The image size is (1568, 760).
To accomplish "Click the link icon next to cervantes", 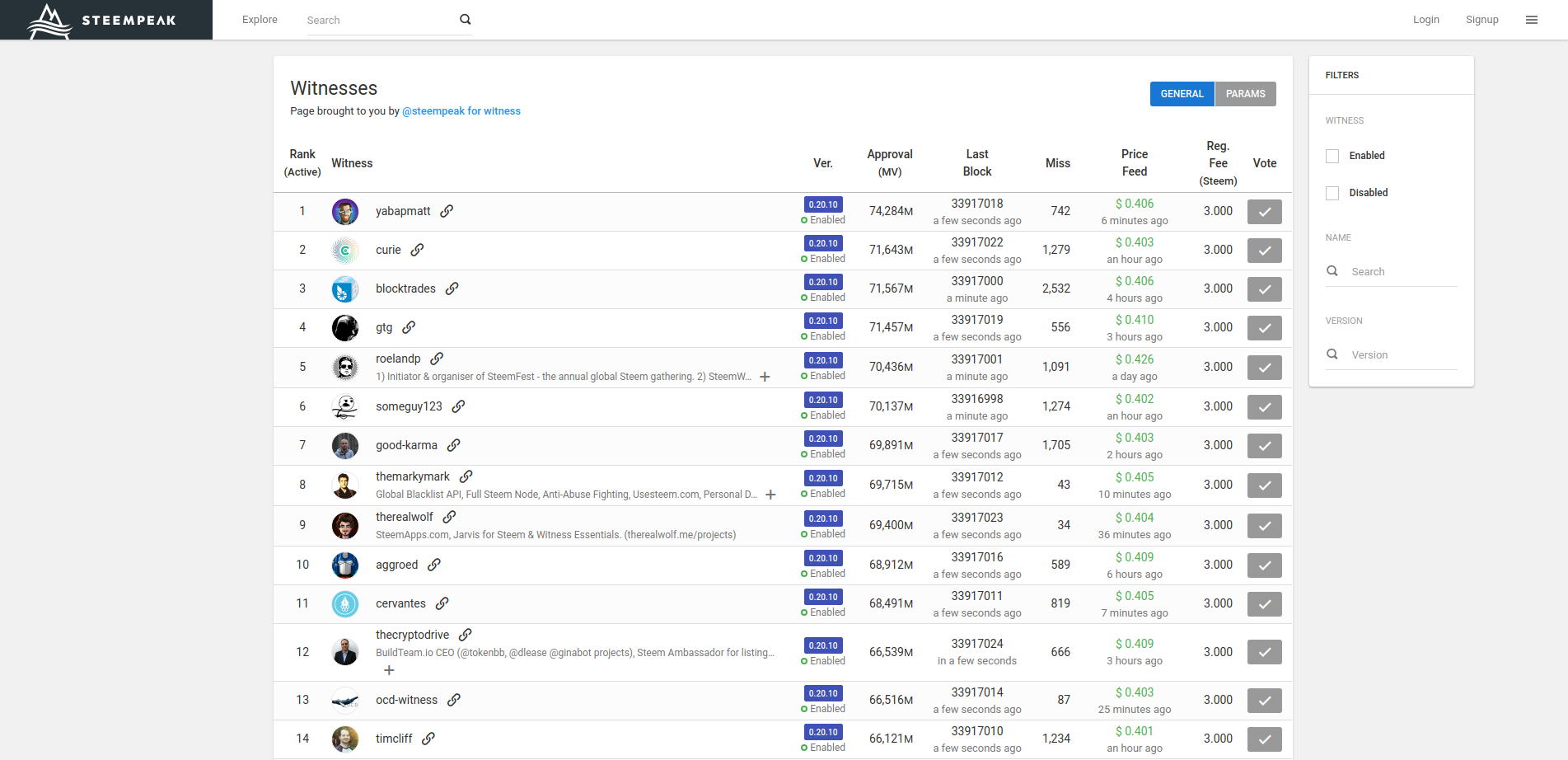I will (442, 603).
